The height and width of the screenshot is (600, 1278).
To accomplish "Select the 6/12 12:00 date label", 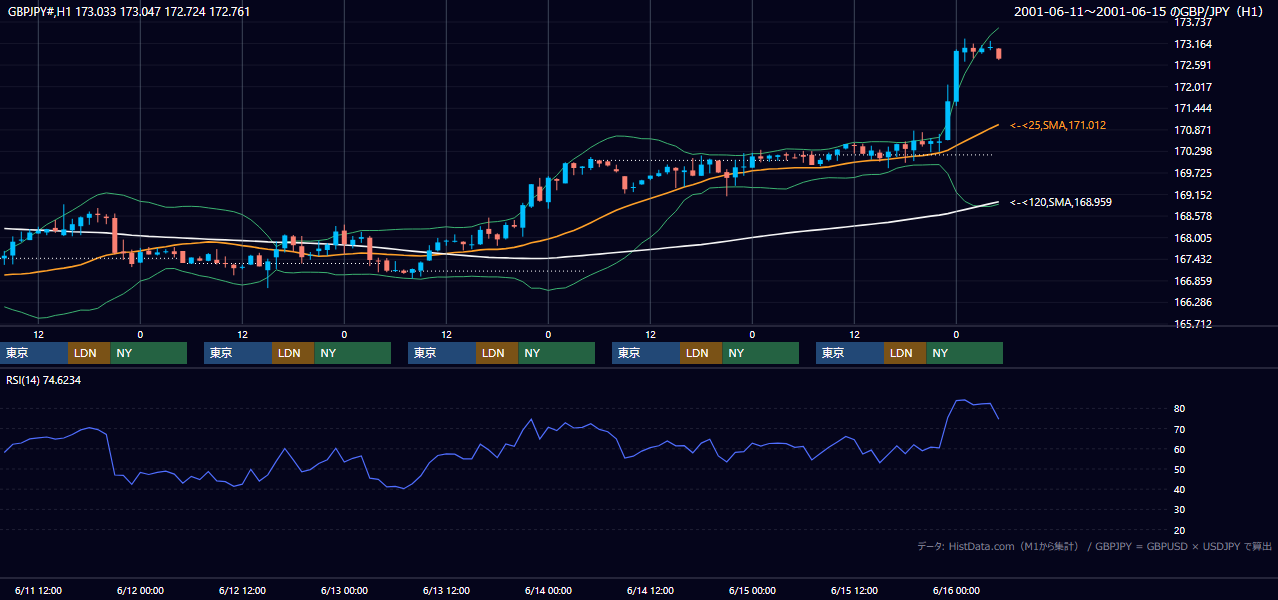I will coord(242,590).
